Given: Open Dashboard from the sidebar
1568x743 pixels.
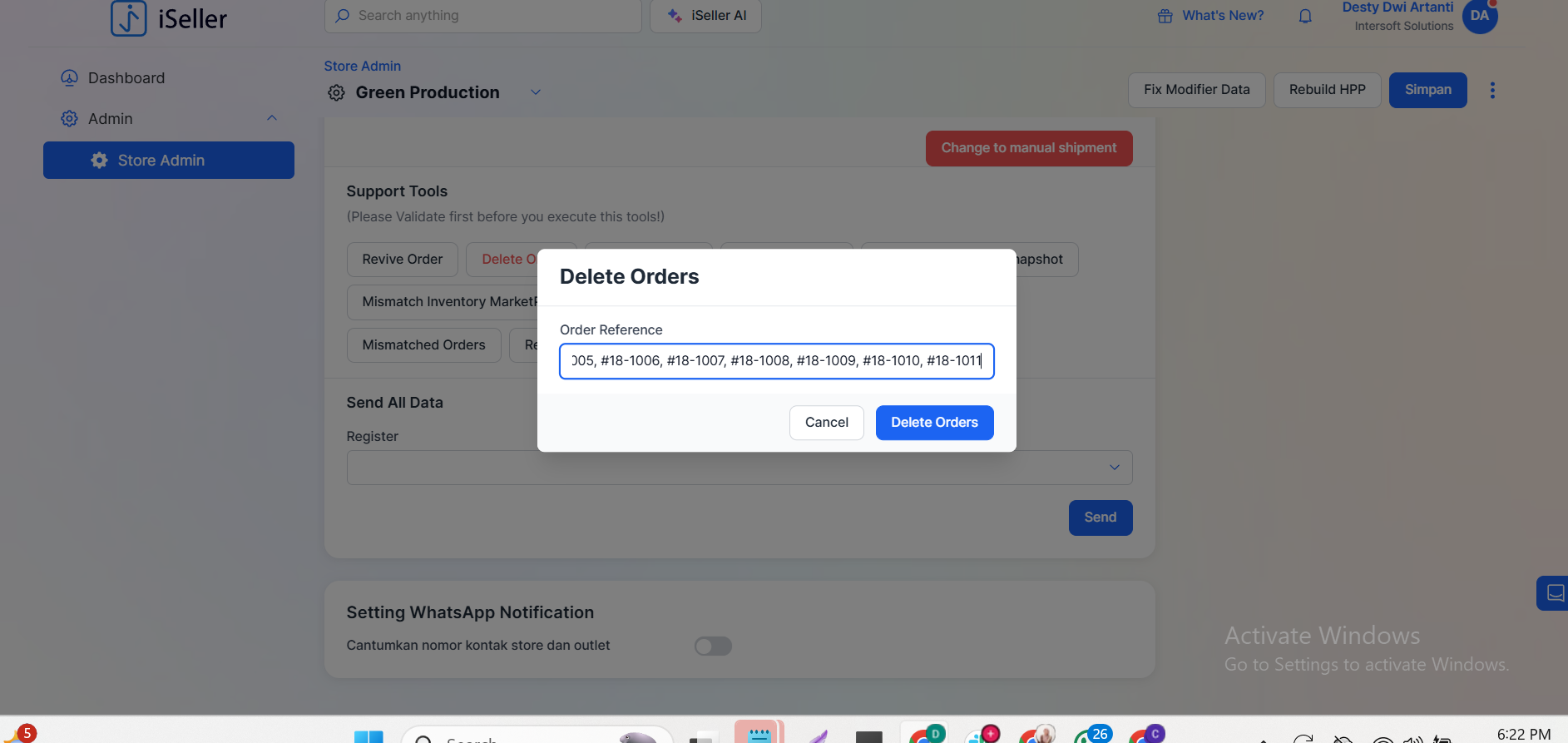Looking at the screenshot, I should [126, 78].
